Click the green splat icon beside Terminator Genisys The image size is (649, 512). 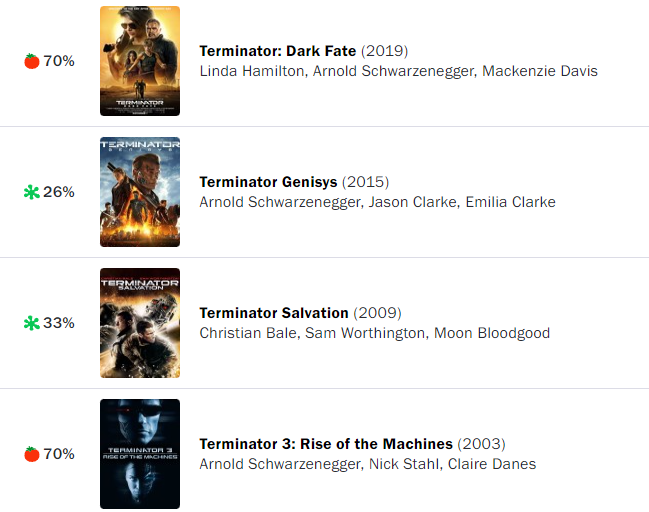pyautogui.click(x=31, y=192)
